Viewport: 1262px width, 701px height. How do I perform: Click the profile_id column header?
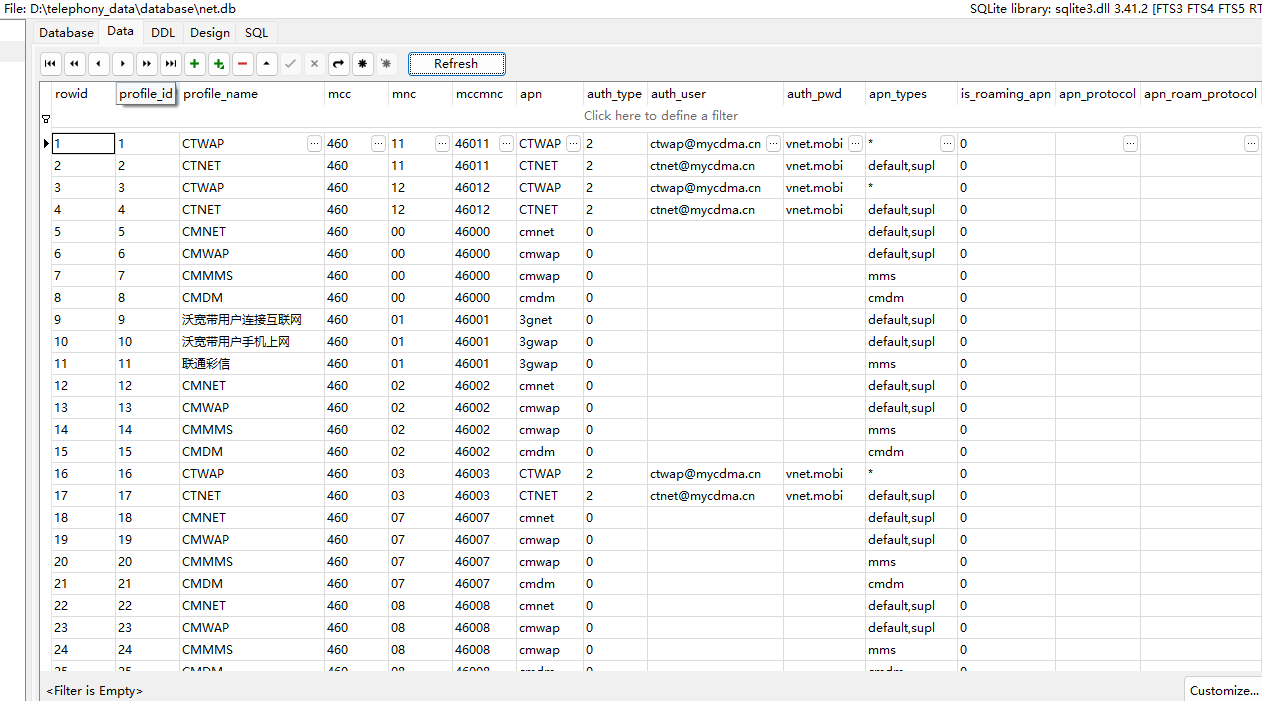[147, 94]
